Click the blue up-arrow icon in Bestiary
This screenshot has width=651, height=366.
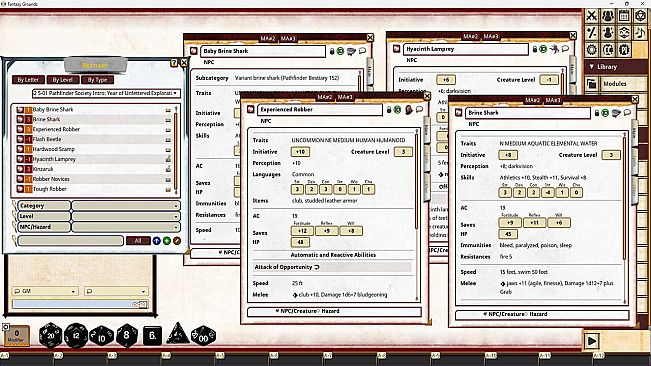point(157,241)
